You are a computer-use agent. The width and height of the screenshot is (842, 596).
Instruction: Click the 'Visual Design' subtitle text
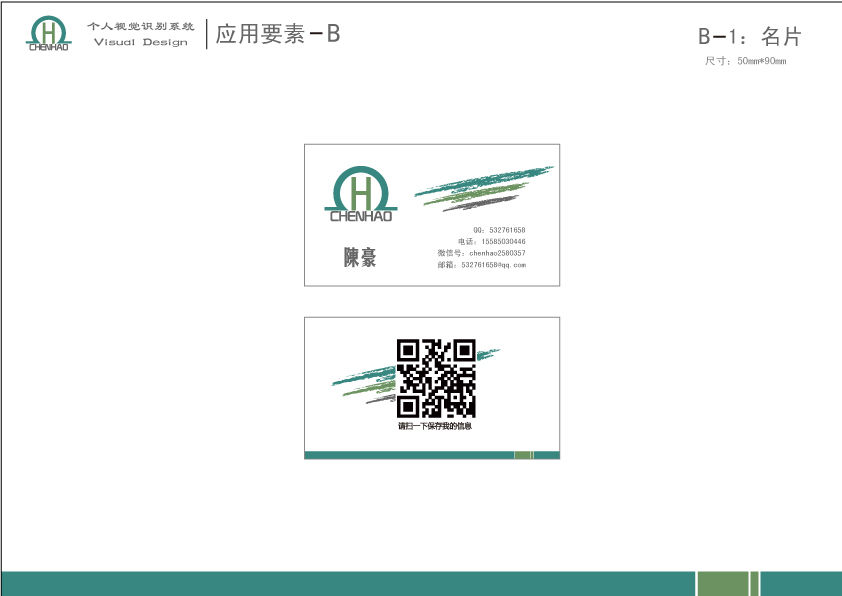(x=141, y=42)
